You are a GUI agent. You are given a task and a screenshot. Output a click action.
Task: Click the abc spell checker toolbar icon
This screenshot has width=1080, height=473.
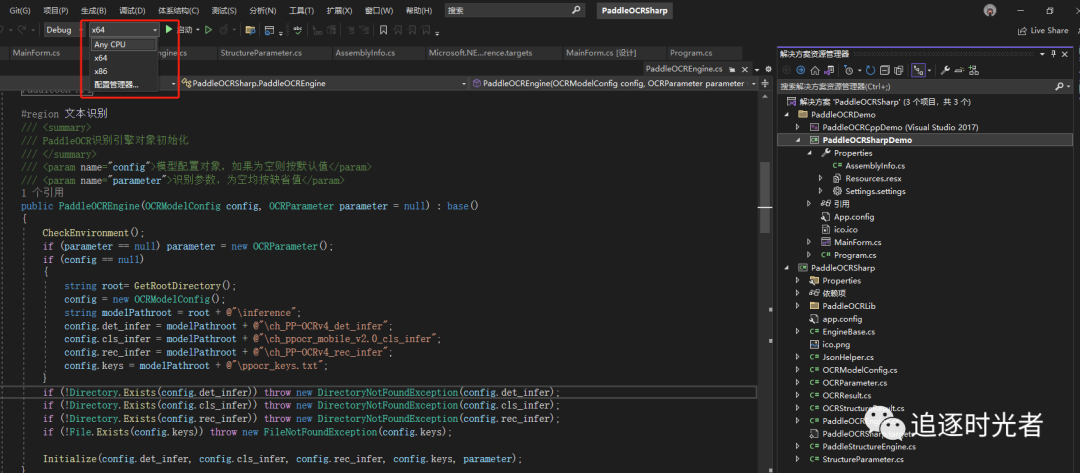pos(298,30)
